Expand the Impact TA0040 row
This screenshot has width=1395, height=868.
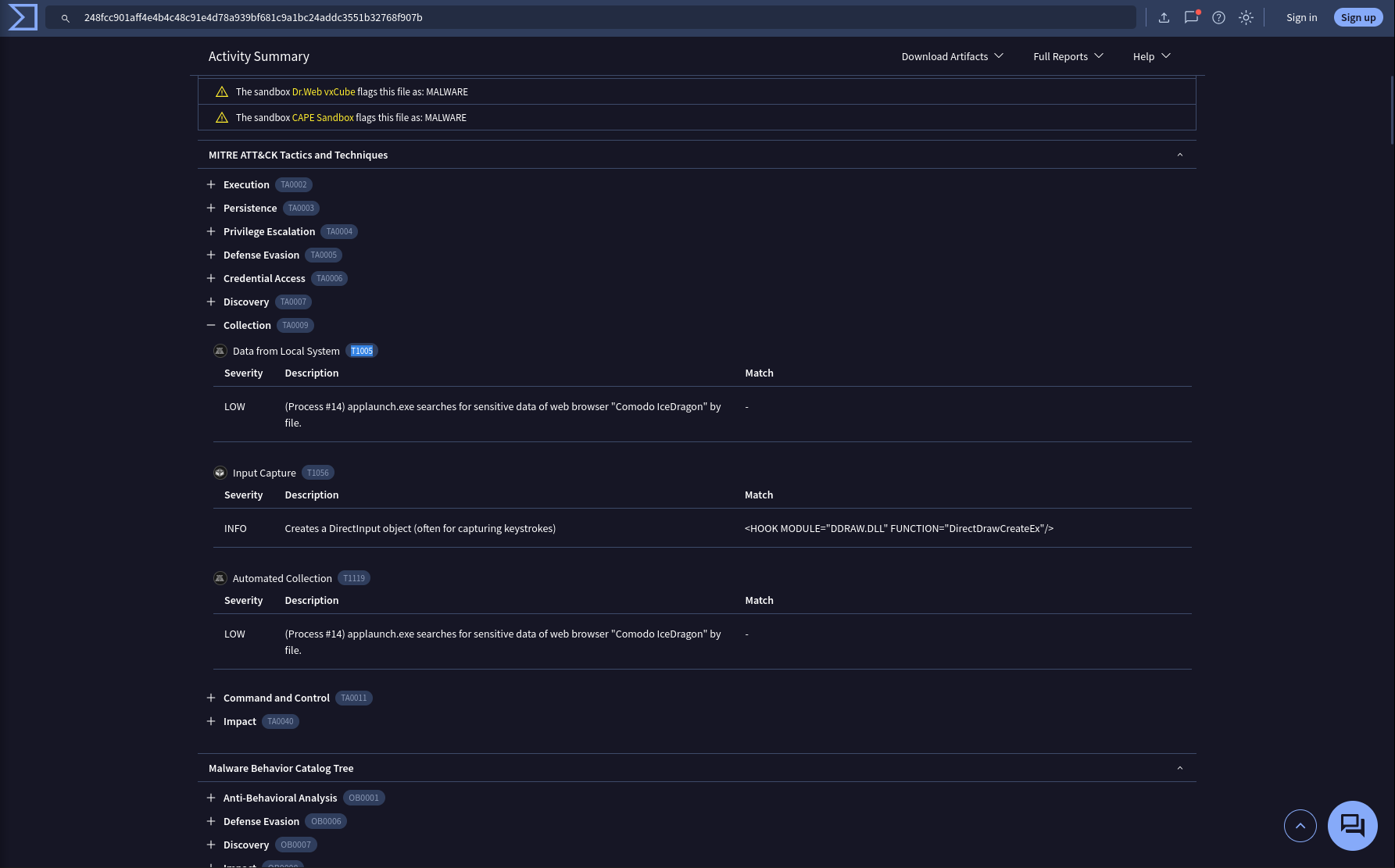click(211, 721)
